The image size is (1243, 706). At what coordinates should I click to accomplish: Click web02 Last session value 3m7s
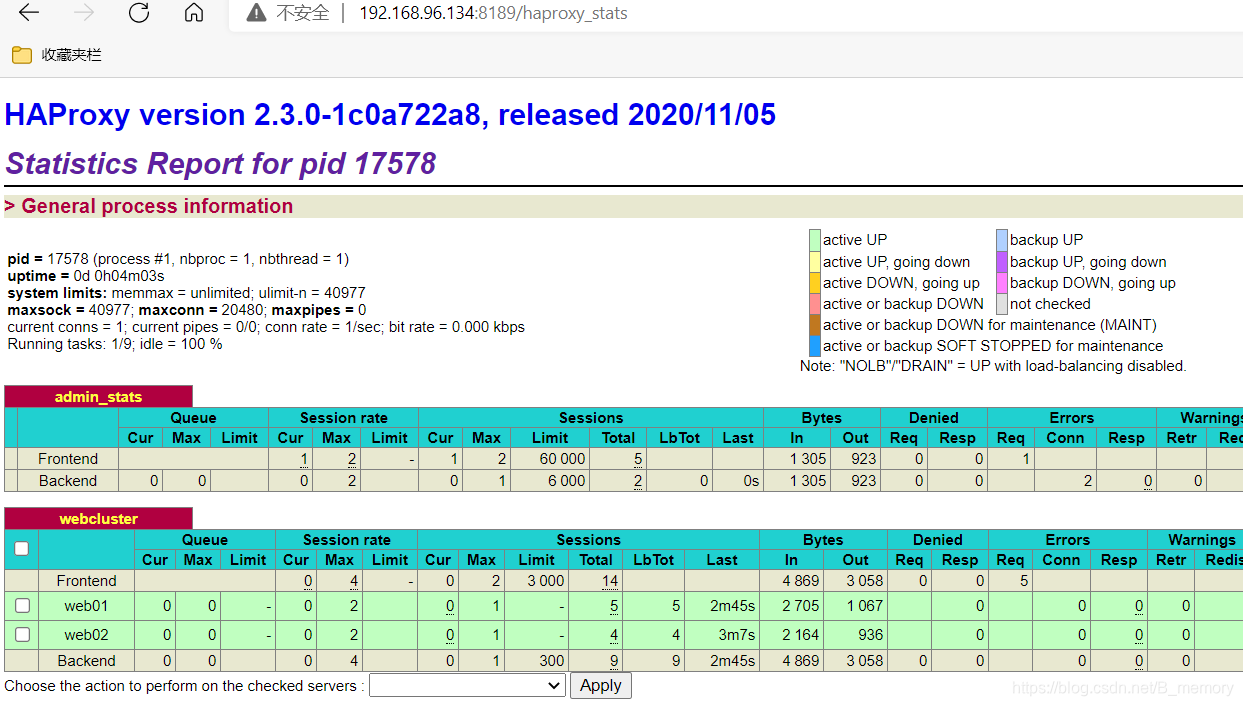point(737,635)
